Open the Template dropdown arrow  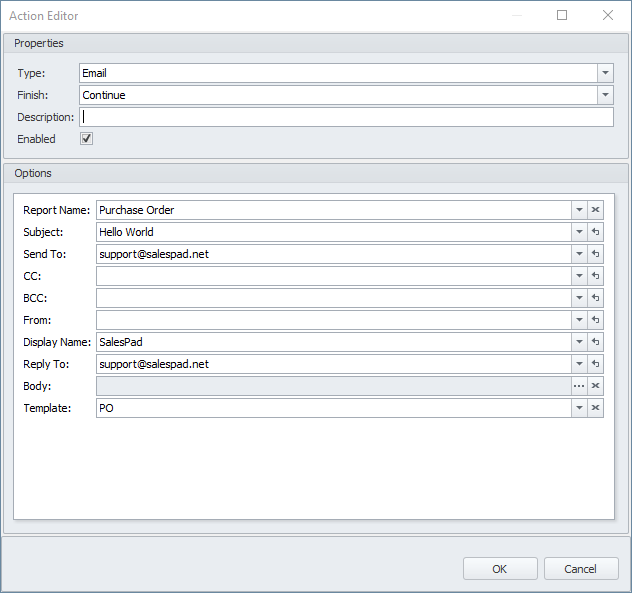point(579,408)
